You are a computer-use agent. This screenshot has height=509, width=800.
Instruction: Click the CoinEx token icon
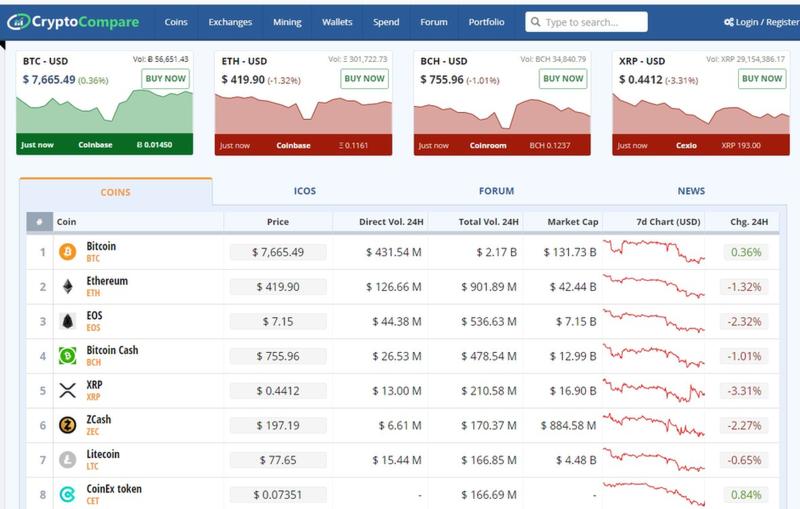(x=67, y=494)
